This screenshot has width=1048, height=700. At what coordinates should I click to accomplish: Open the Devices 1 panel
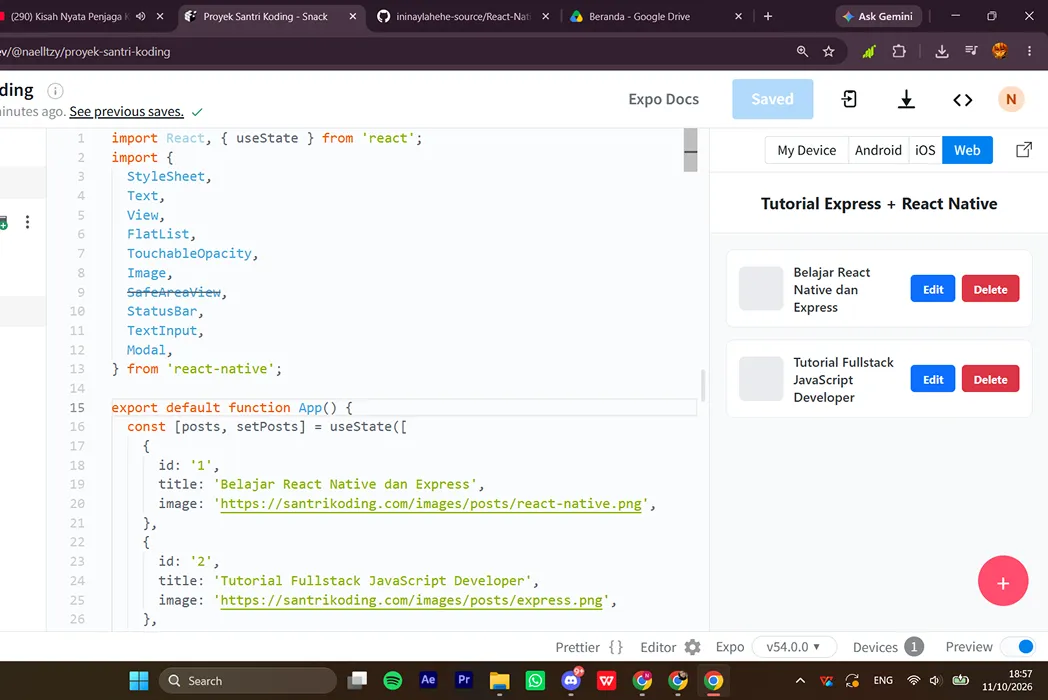point(889,647)
